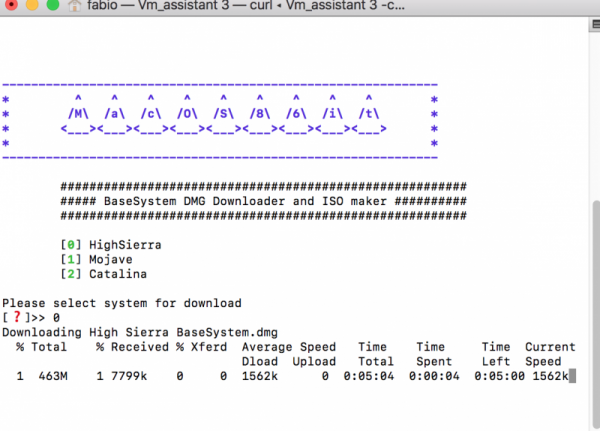Click the '% Xferd' column header
This screenshot has height=431, width=600.
click(x=202, y=347)
